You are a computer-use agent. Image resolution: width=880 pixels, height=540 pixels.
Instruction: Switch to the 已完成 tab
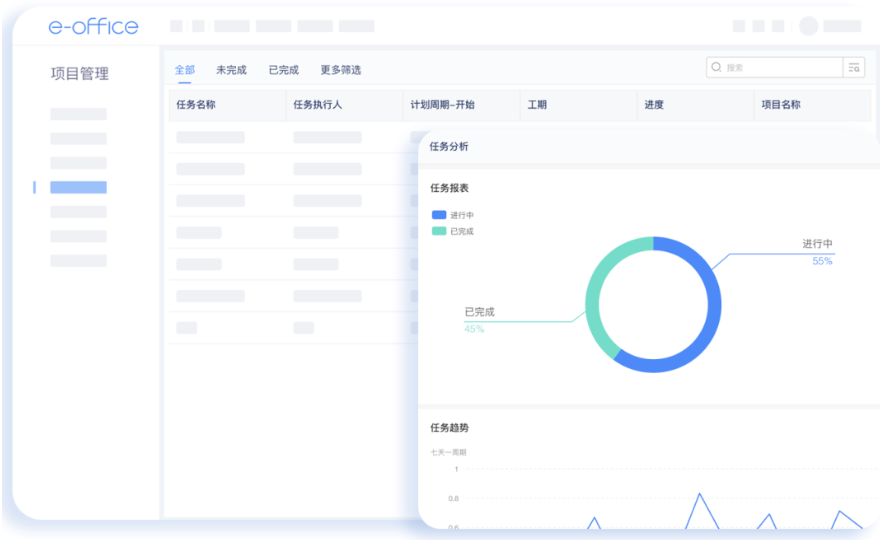pos(284,70)
